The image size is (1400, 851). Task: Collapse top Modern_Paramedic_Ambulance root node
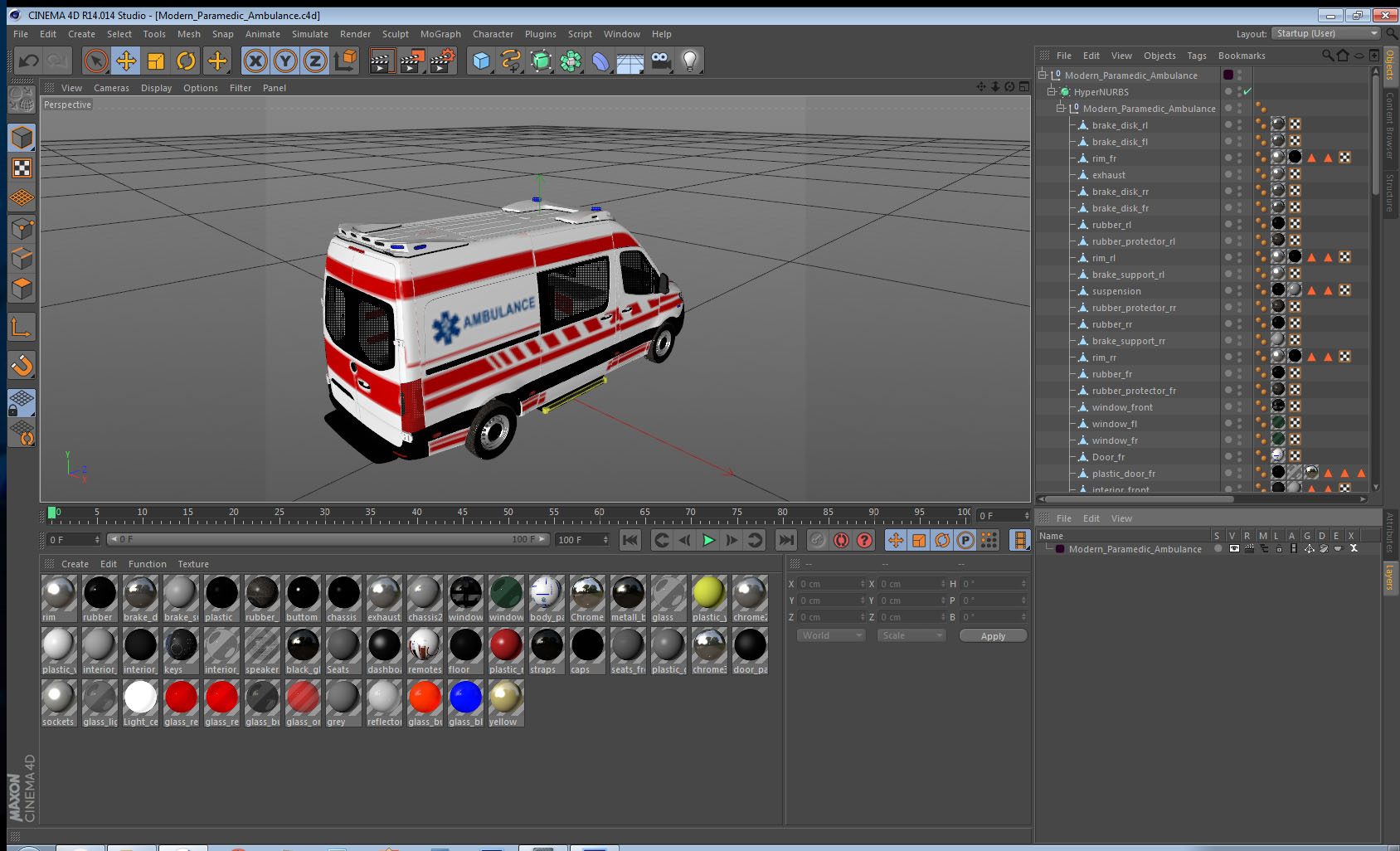1043,75
